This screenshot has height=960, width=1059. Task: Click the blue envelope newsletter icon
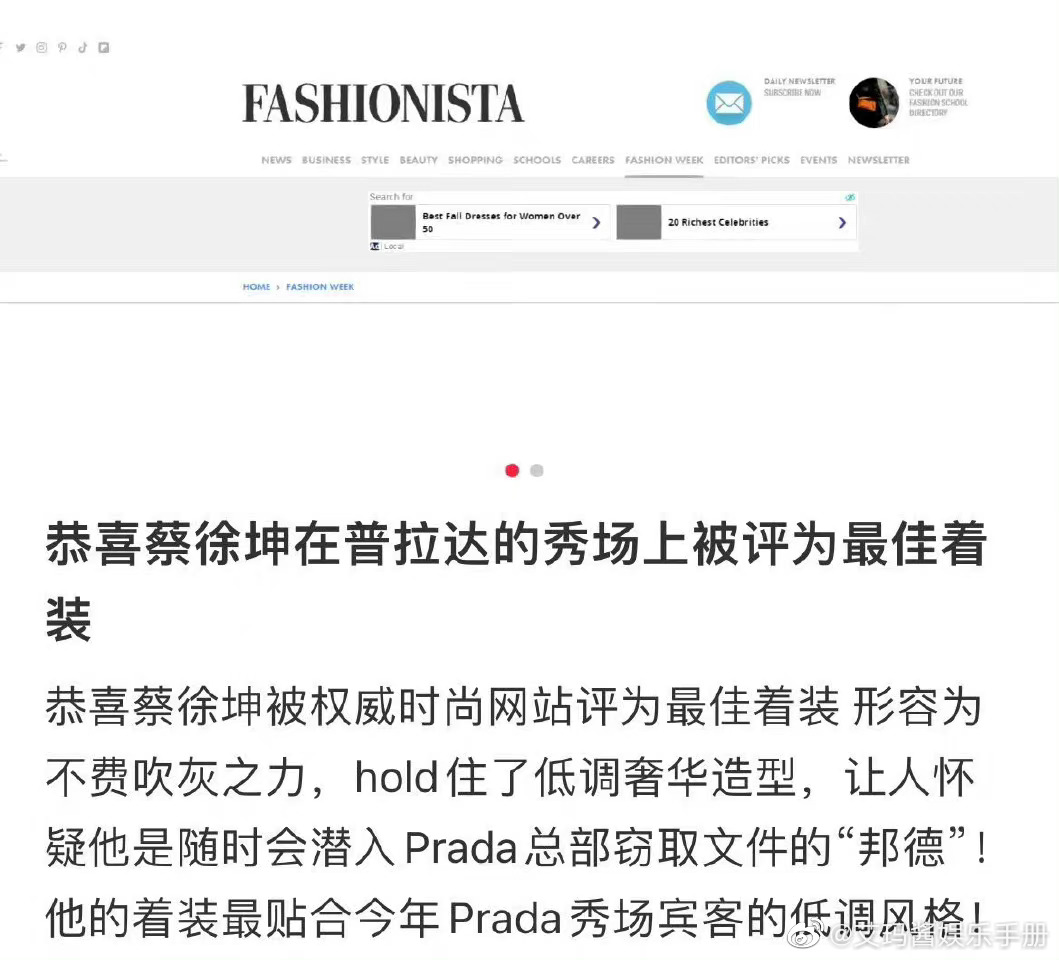(729, 103)
